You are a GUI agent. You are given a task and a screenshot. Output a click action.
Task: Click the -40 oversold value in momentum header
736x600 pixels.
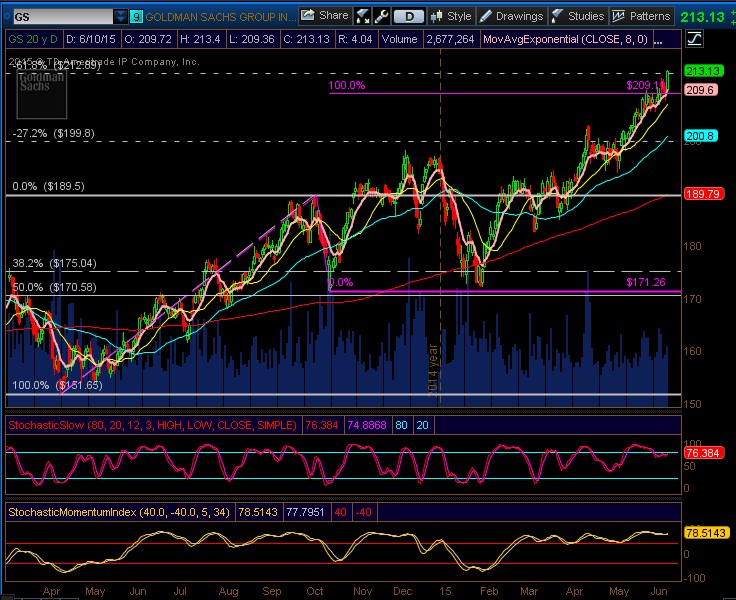[363, 512]
